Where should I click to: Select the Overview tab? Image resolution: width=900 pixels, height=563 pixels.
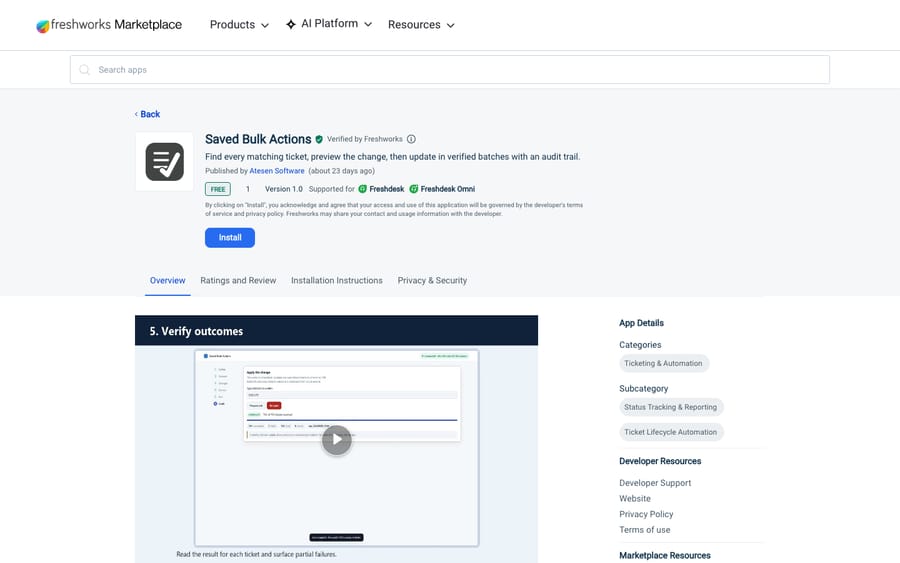[x=168, y=281]
